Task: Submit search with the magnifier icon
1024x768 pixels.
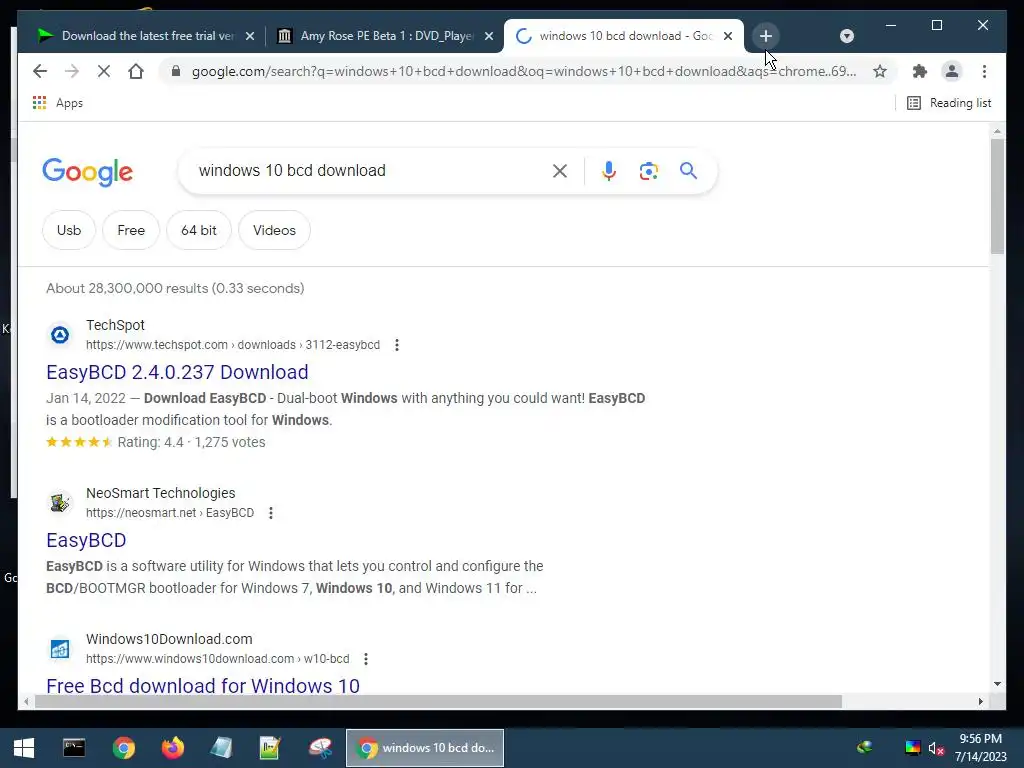Action: [x=688, y=171]
